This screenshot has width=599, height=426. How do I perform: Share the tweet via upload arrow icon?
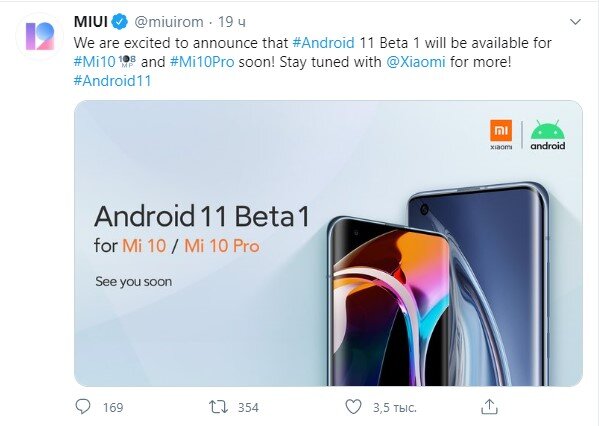[x=489, y=407]
